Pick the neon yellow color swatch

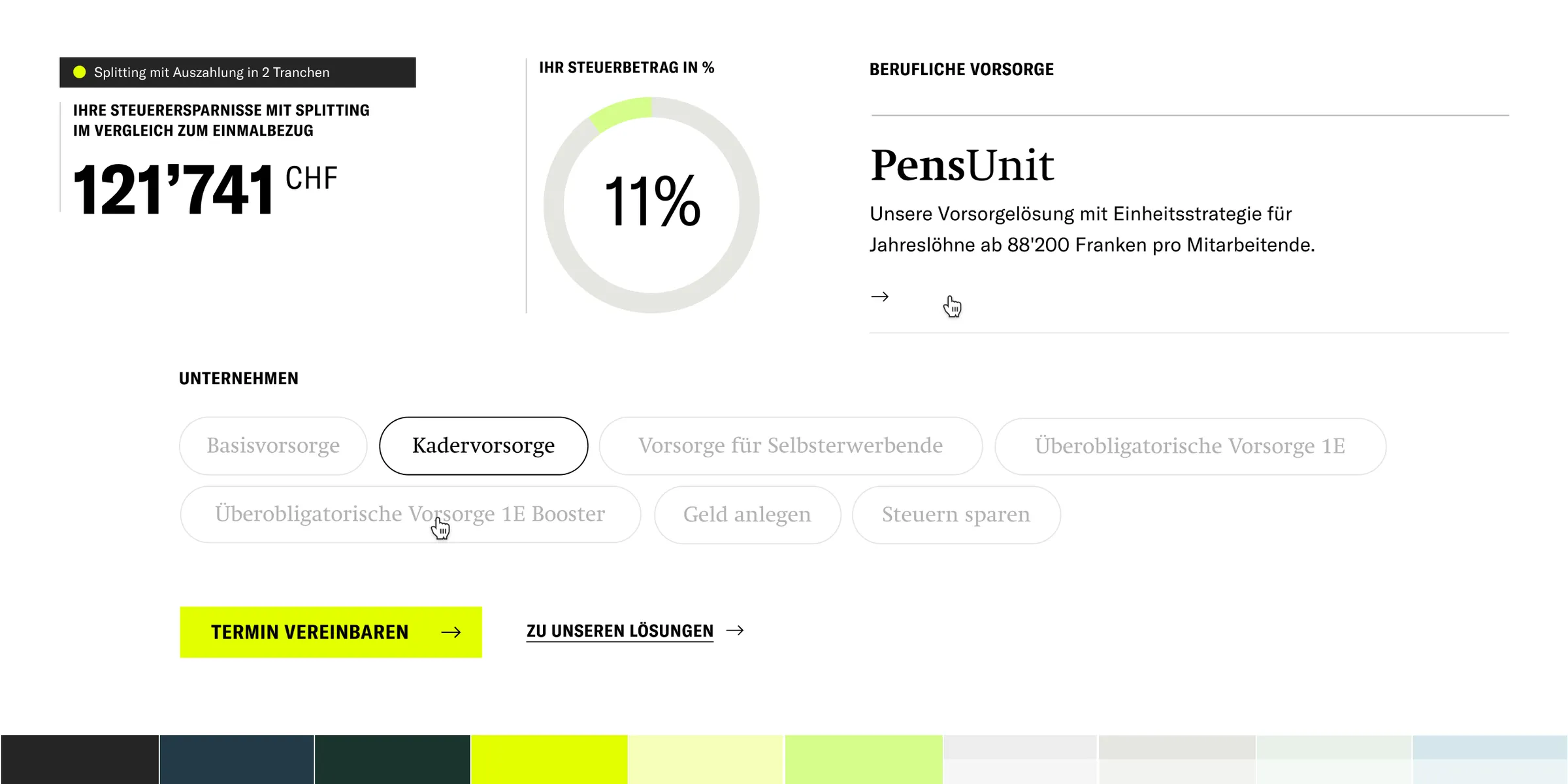tap(549, 759)
